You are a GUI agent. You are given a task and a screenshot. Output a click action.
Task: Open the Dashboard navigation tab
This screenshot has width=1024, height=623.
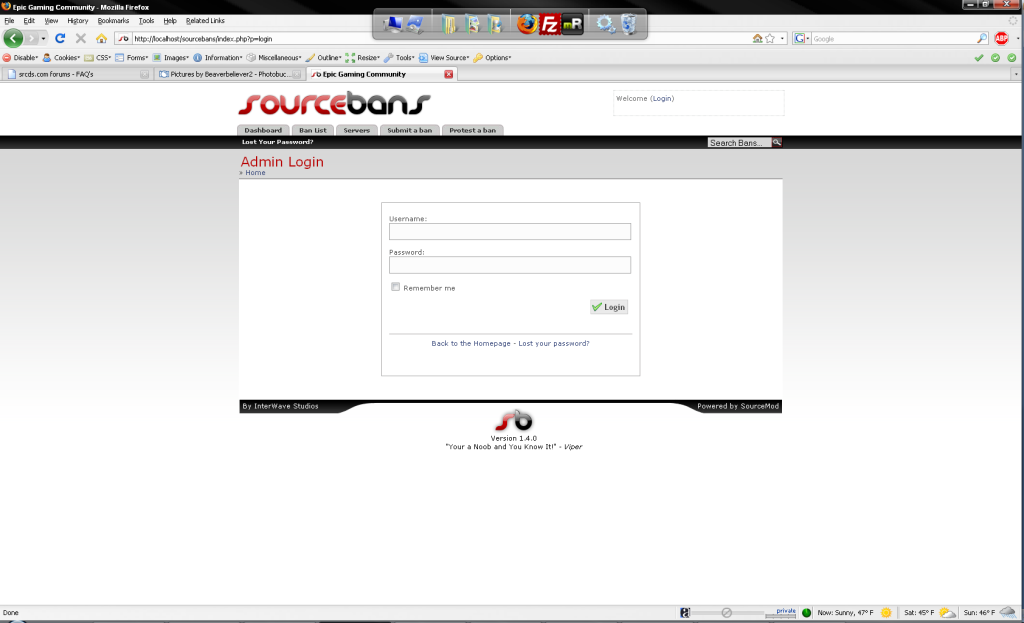click(x=263, y=130)
